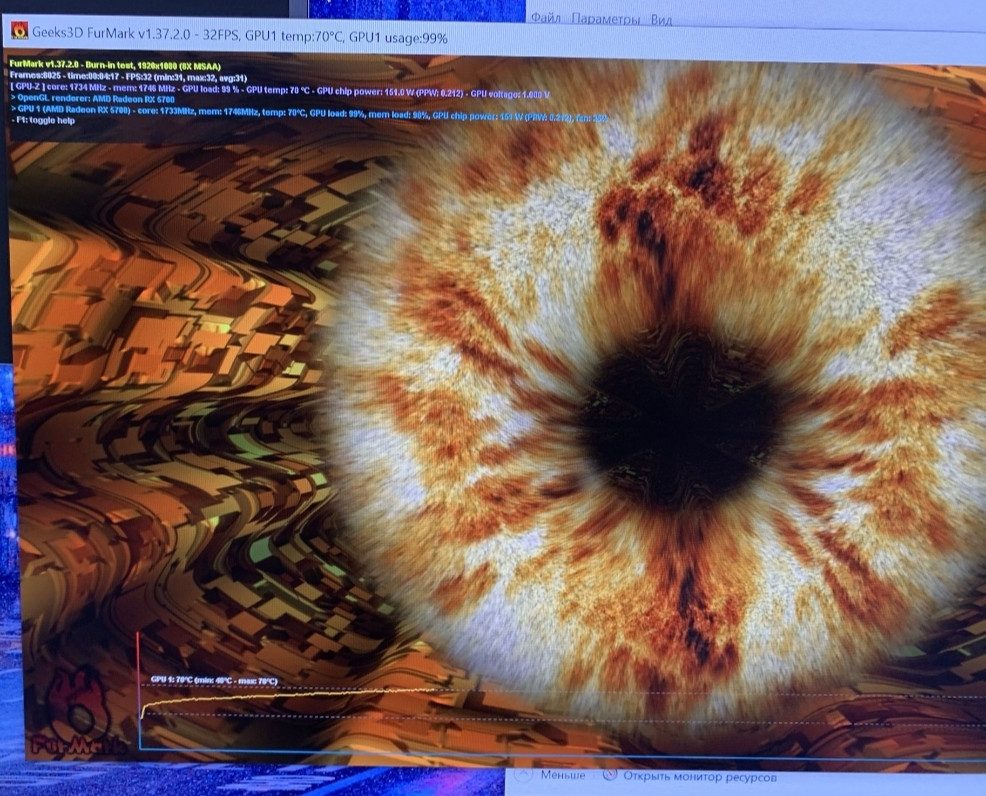This screenshot has height=796, width=986.
Task: Click the Меньше label text
Action: pyautogui.click(x=564, y=775)
